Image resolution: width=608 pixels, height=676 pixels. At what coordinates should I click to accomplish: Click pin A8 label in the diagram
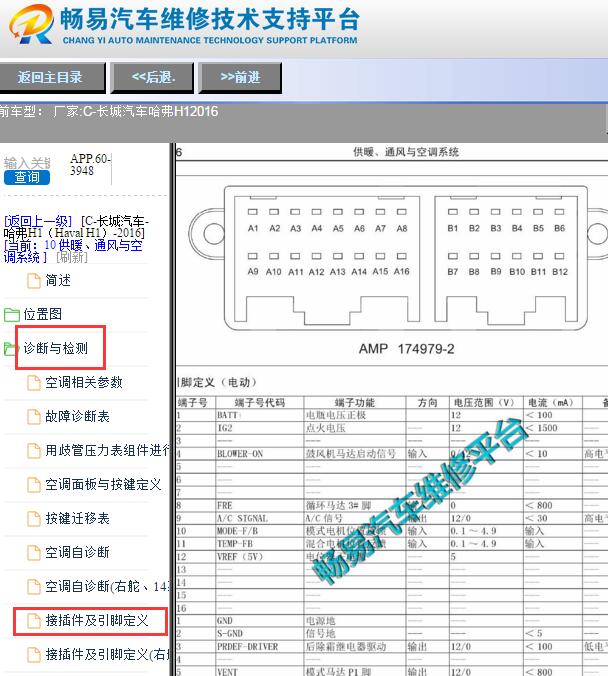[402, 228]
